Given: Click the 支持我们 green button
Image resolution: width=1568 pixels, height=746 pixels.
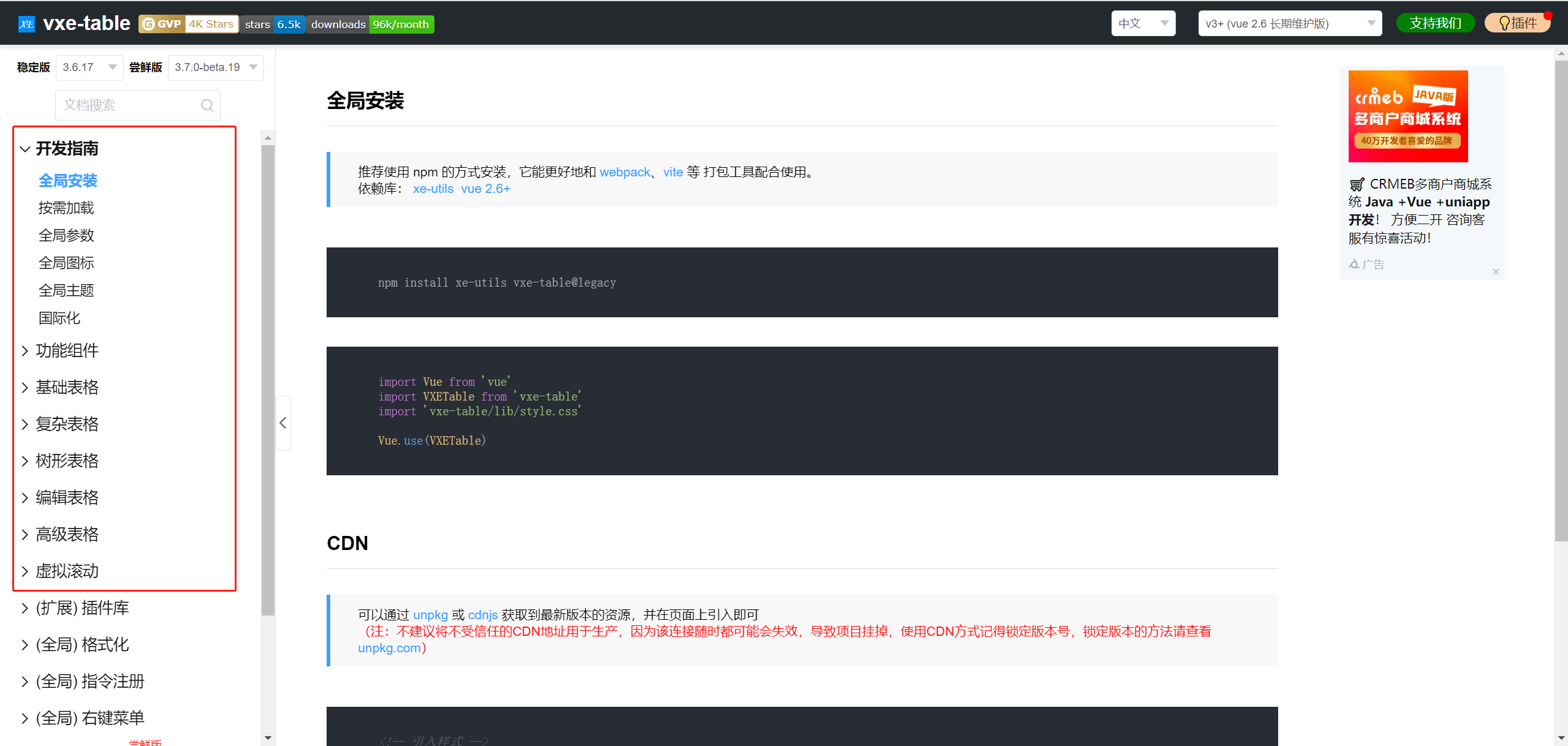Looking at the screenshot, I should tap(1435, 23).
